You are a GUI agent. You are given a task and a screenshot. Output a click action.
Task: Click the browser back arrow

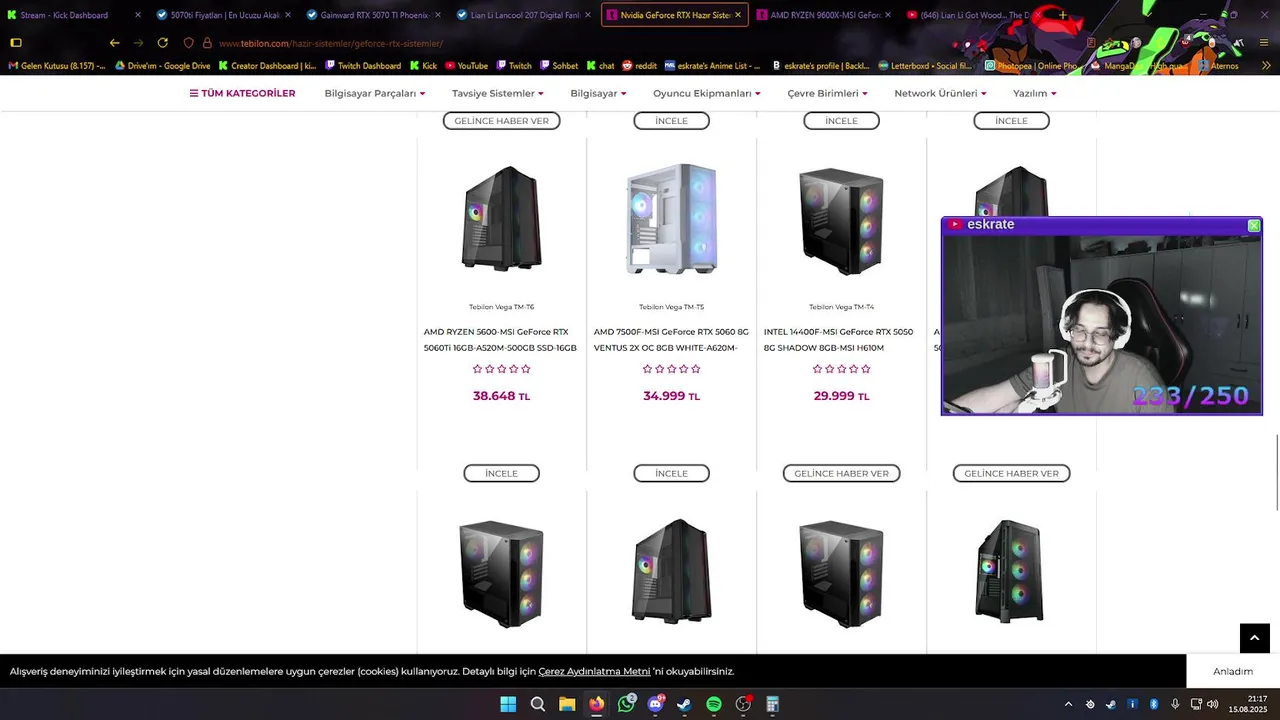click(x=114, y=43)
